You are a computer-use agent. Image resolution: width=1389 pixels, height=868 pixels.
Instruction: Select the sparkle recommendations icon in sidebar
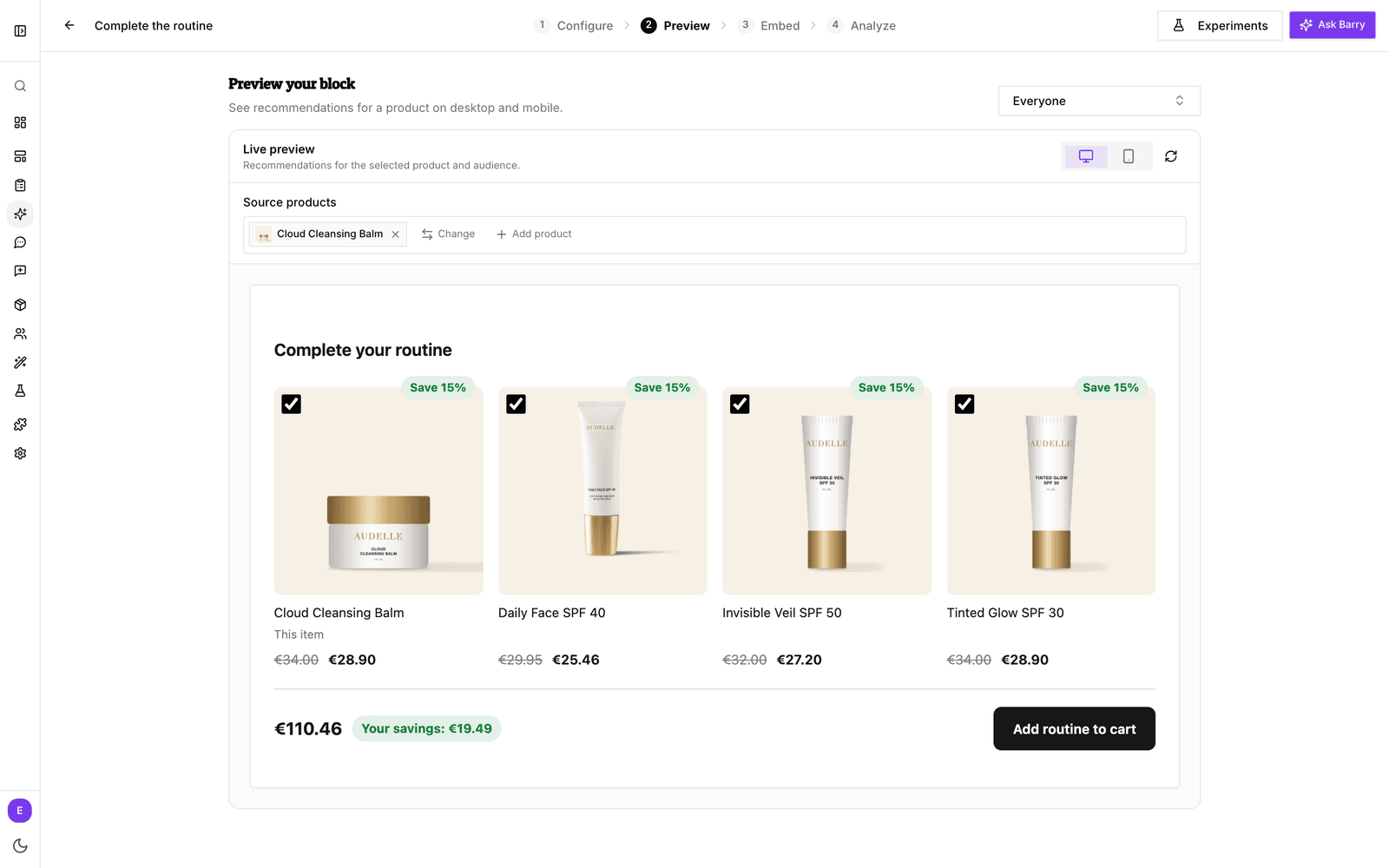pyautogui.click(x=20, y=214)
